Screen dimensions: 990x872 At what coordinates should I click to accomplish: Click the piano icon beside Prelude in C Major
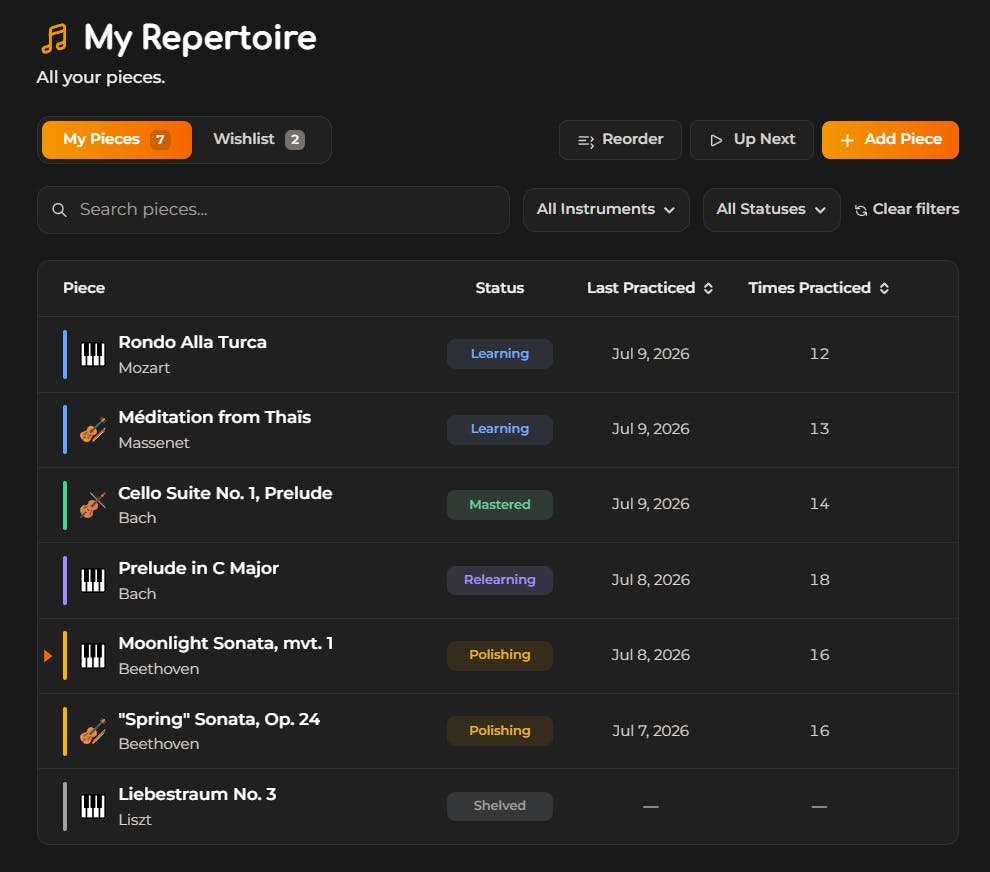coord(93,580)
